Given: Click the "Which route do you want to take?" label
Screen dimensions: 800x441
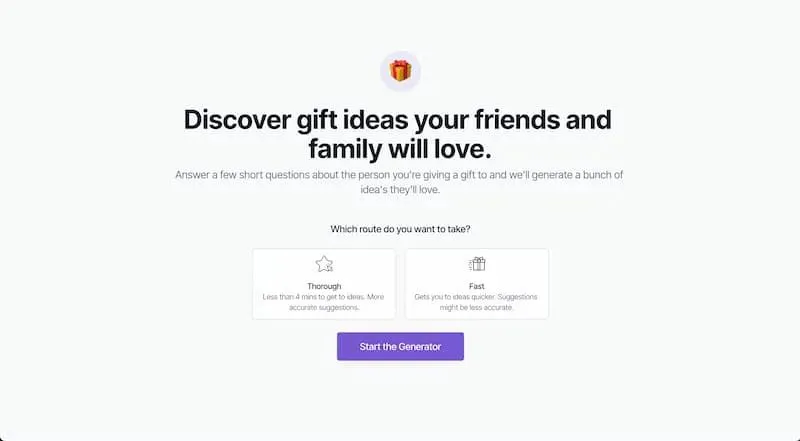Looking at the screenshot, I should click(x=401, y=229).
